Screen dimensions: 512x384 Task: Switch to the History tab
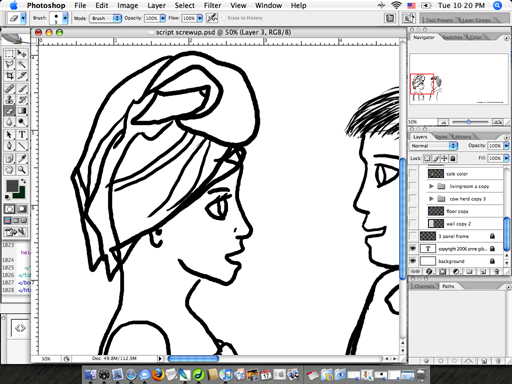[x=463, y=137]
